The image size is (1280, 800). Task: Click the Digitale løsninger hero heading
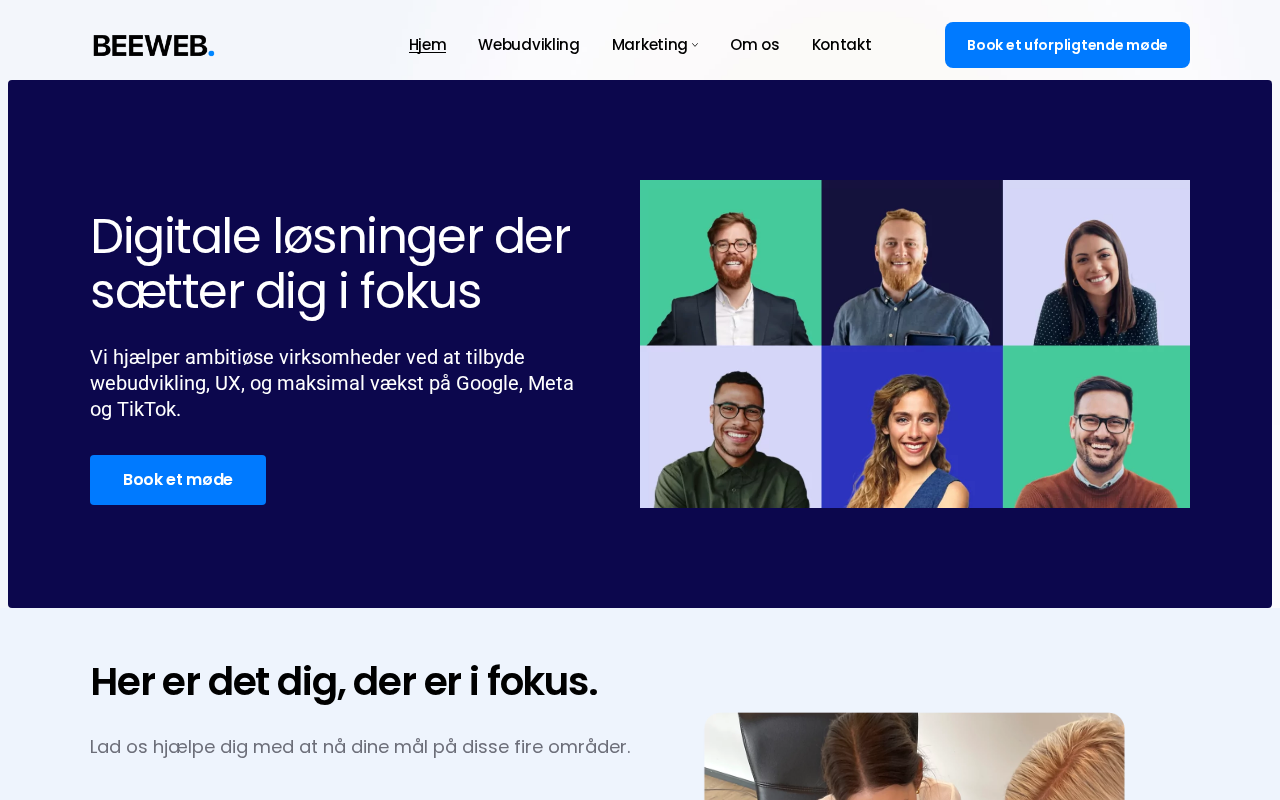click(330, 264)
